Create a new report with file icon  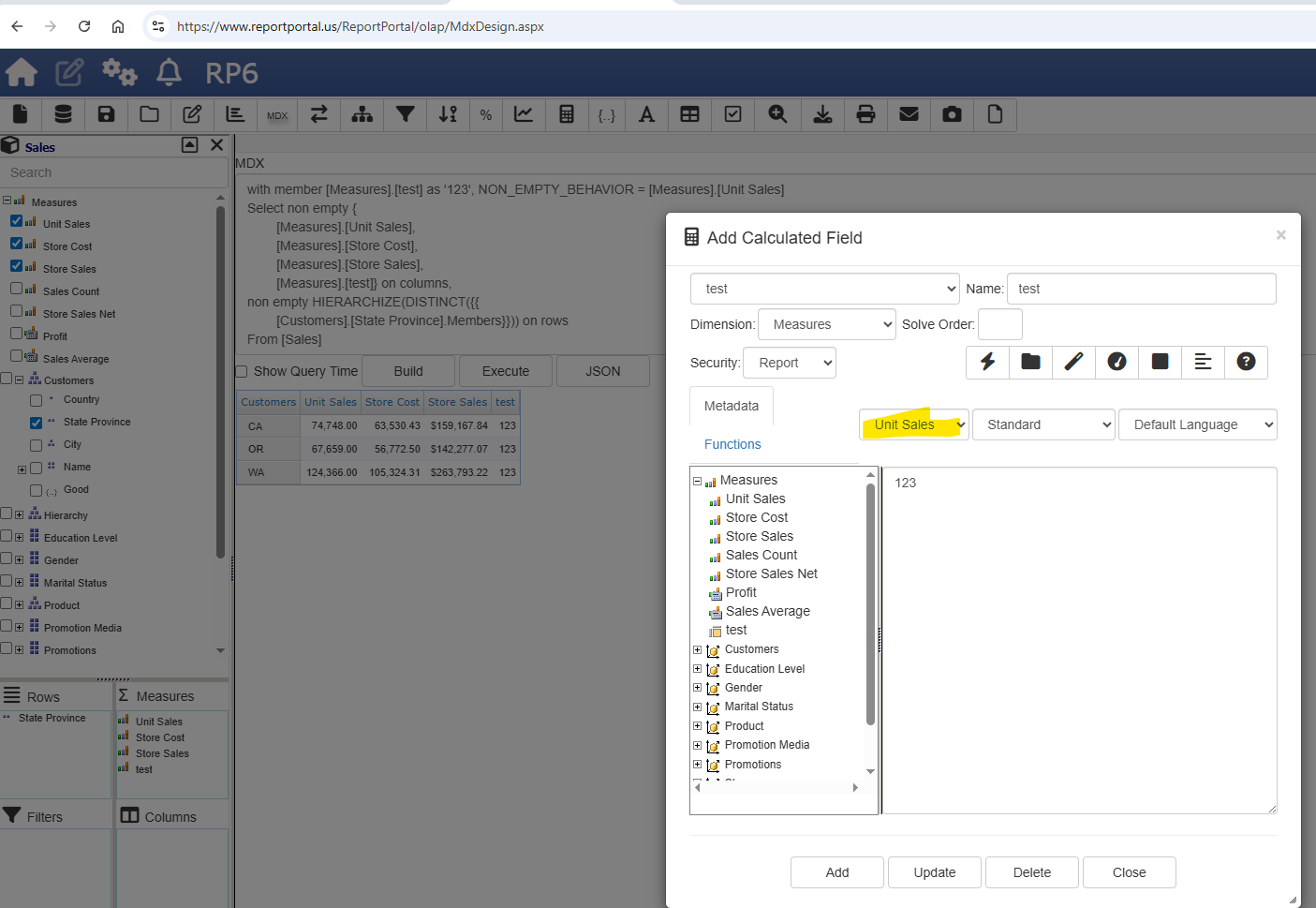(20, 114)
